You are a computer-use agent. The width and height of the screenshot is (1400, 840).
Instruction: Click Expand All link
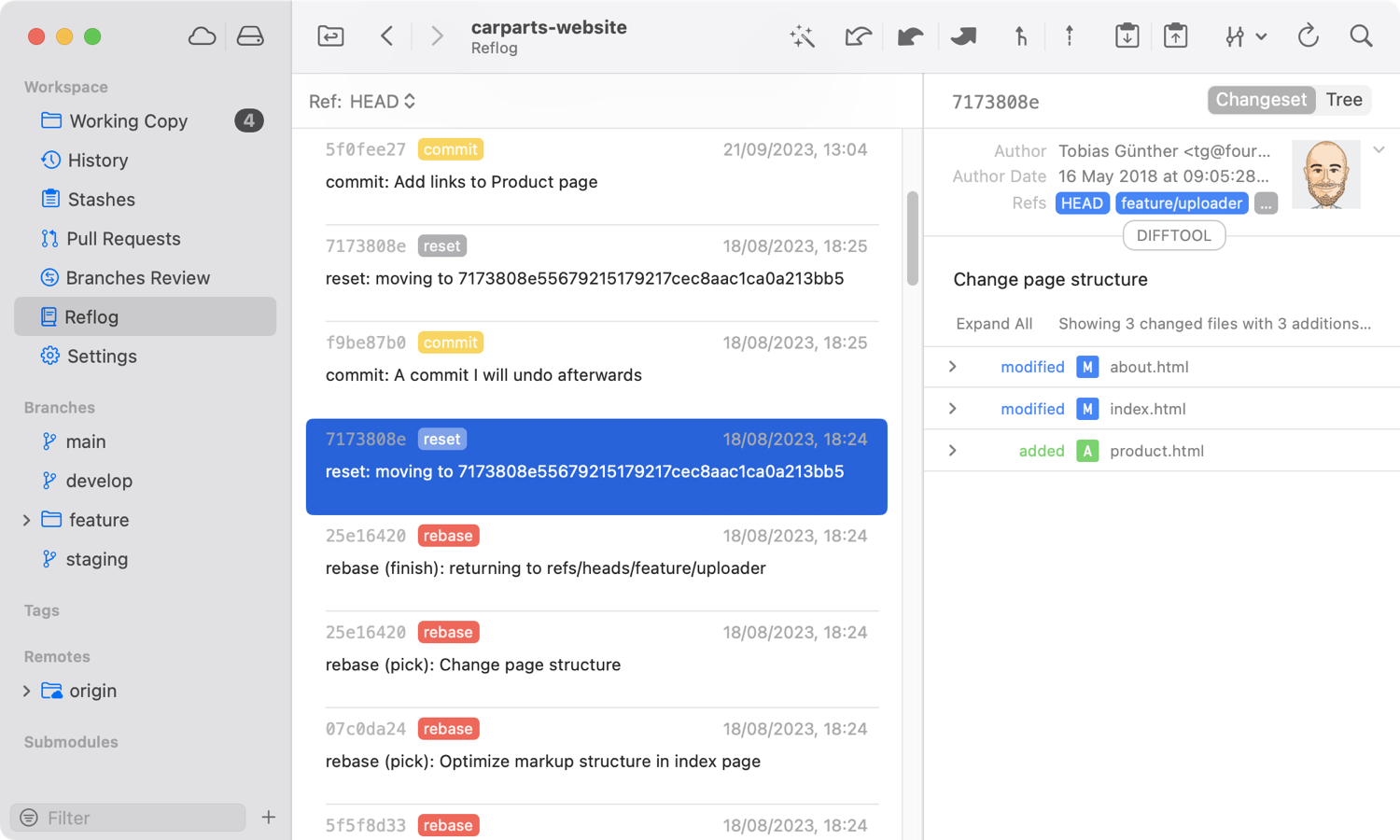(994, 324)
